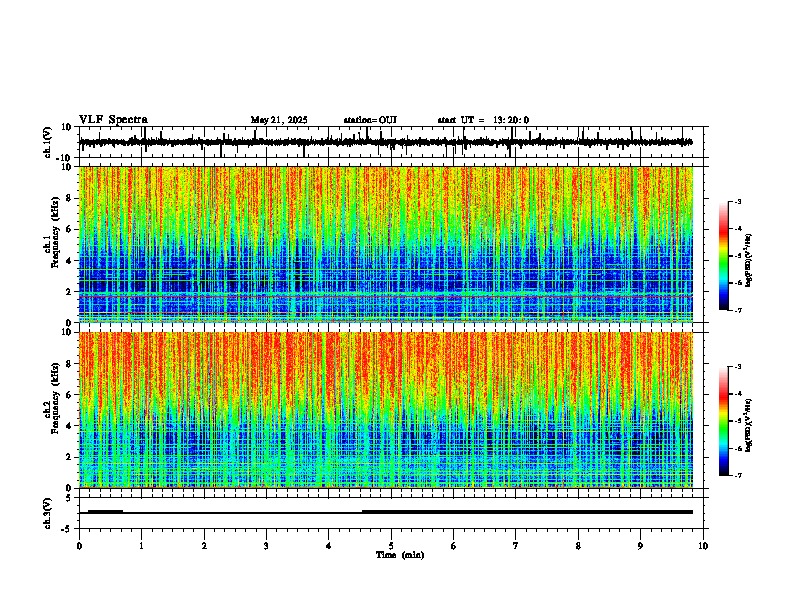Click the ch.1(V) waveform trace
This screenshot has height=612, width=792.
point(386,142)
